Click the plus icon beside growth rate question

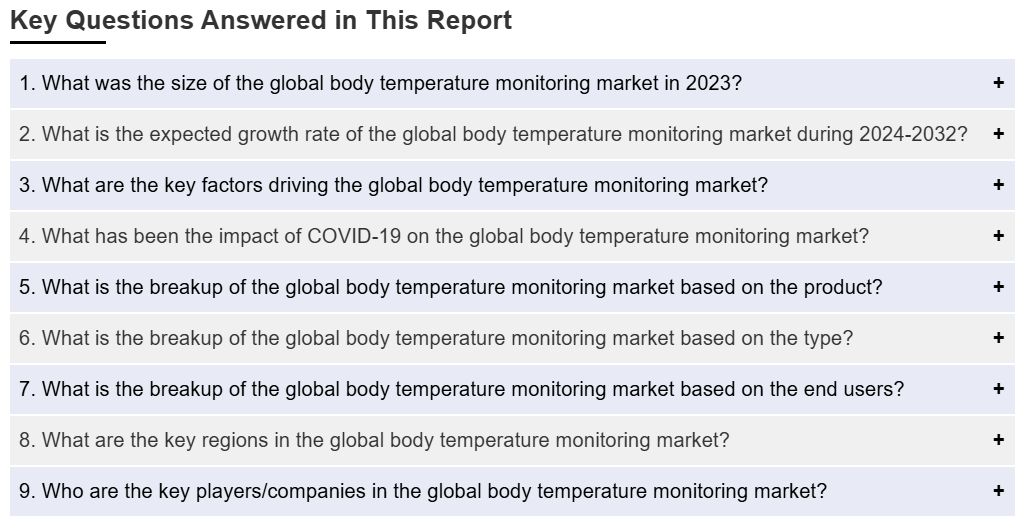click(x=998, y=134)
